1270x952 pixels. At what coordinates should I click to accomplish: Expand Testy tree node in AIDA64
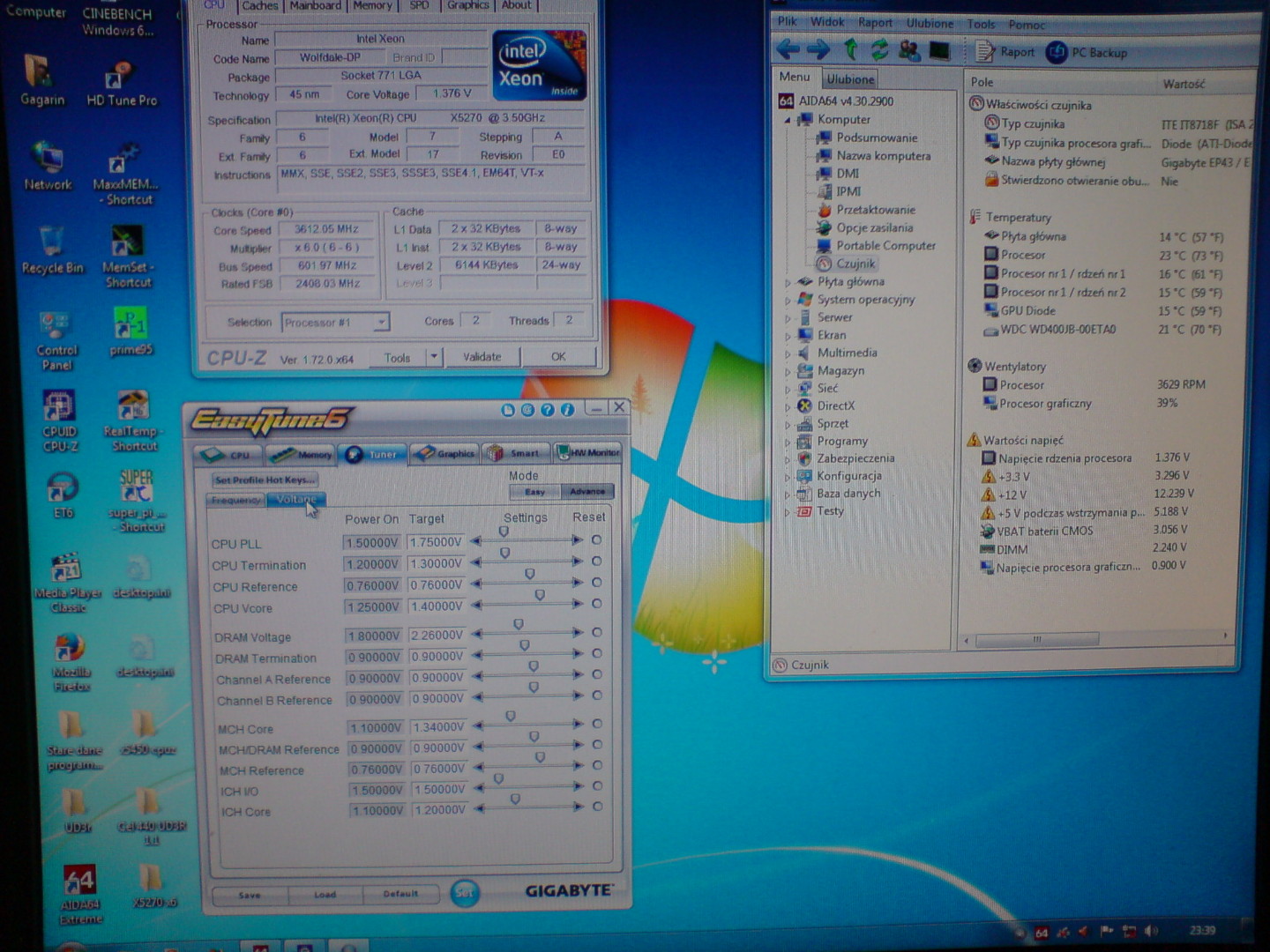788,512
